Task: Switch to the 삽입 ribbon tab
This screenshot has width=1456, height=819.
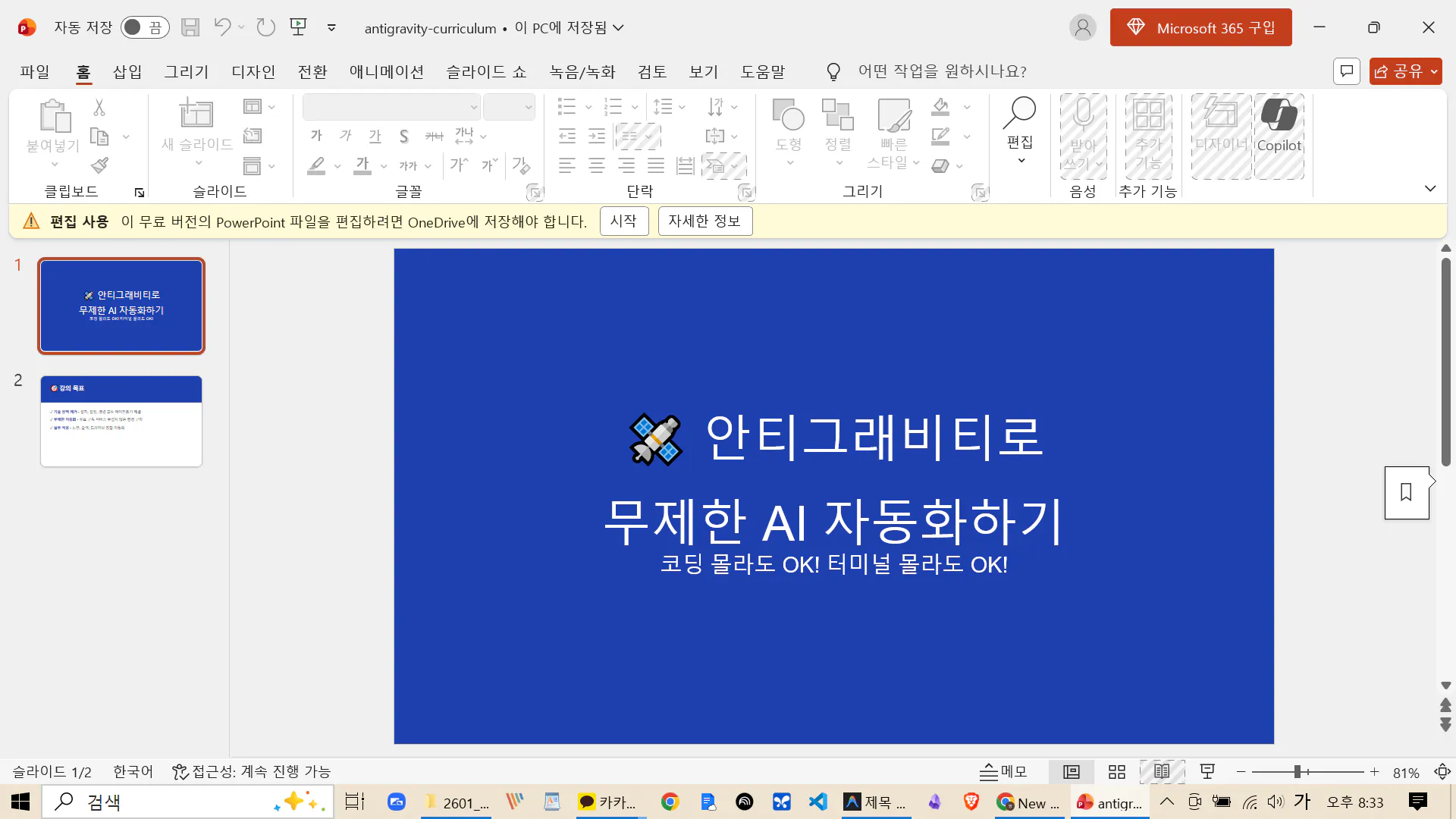Action: click(x=127, y=71)
